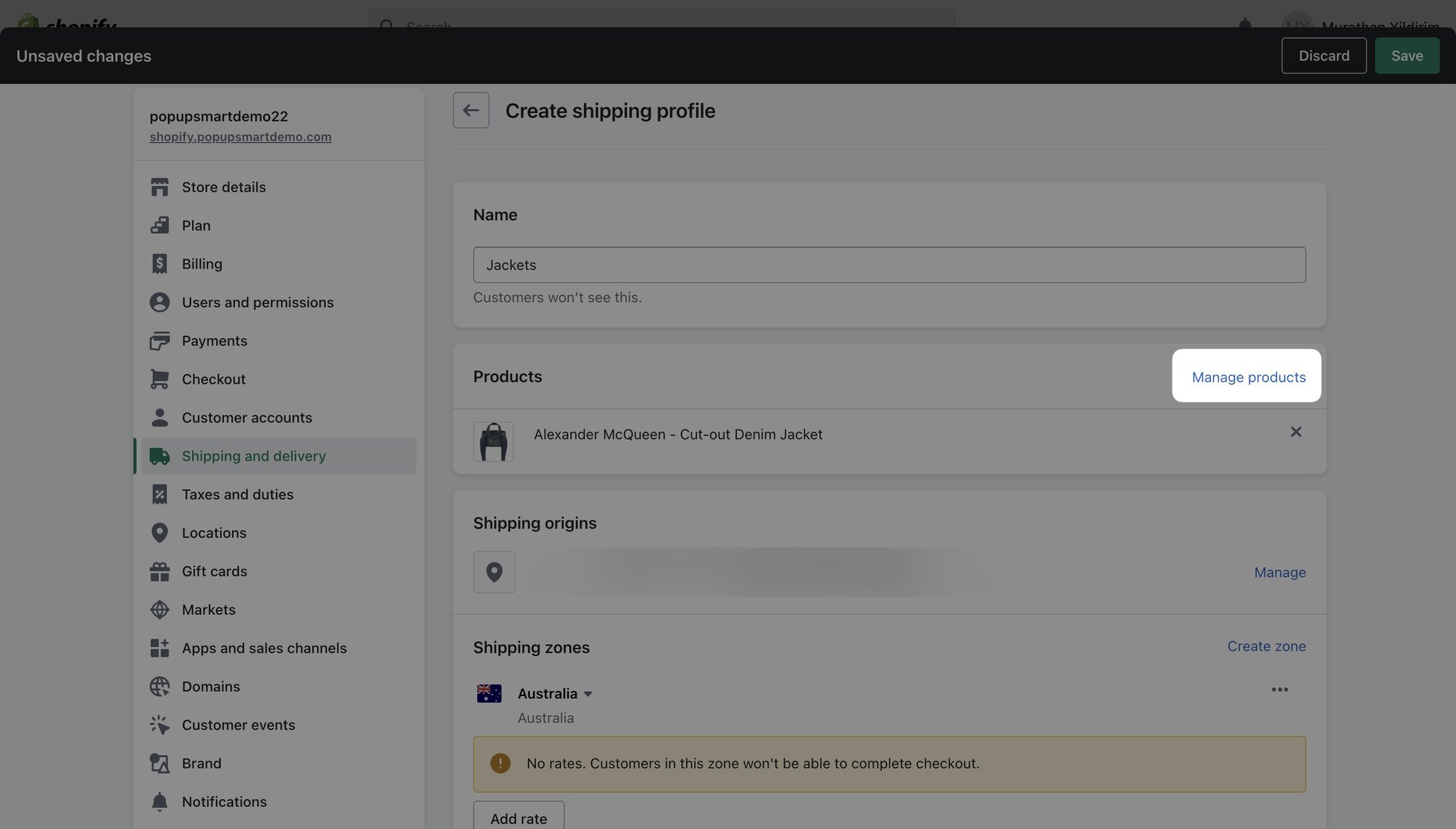Open Customer accounts settings
The height and width of the screenshot is (829, 1456).
(x=279, y=417)
